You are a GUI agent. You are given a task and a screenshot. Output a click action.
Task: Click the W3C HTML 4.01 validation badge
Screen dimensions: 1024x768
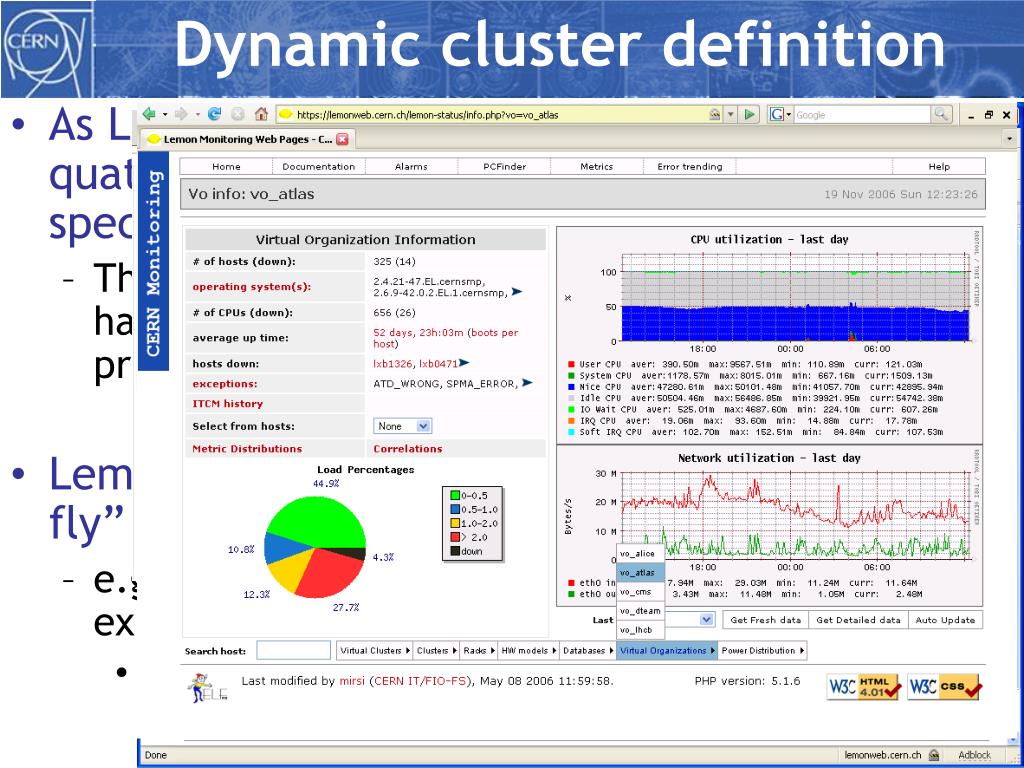click(865, 687)
